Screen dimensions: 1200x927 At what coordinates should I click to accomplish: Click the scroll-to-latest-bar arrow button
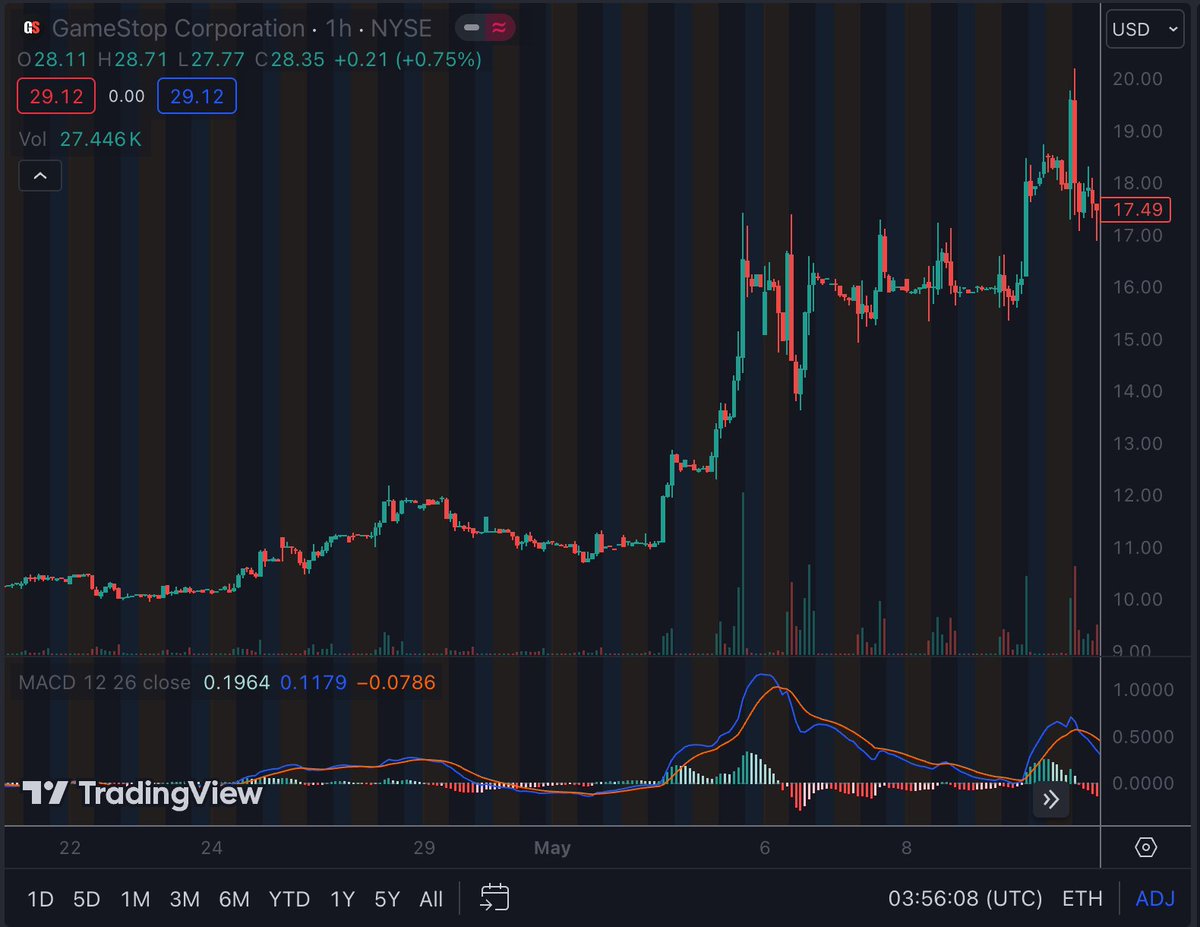(1051, 799)
